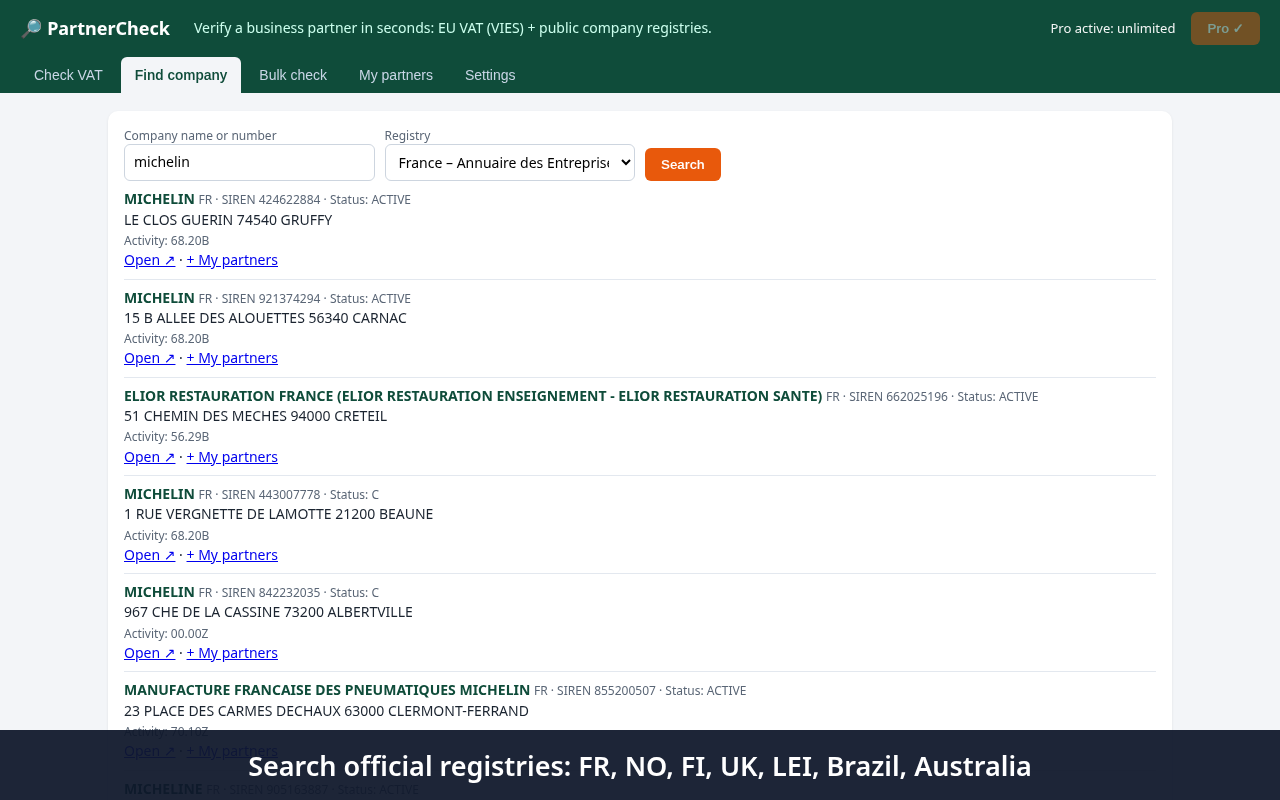Screen dimensions: 1280x800
Task: Click the address LE CLOS GUERIN 74540 GRUFFY
Action: [x=228, y=220]
